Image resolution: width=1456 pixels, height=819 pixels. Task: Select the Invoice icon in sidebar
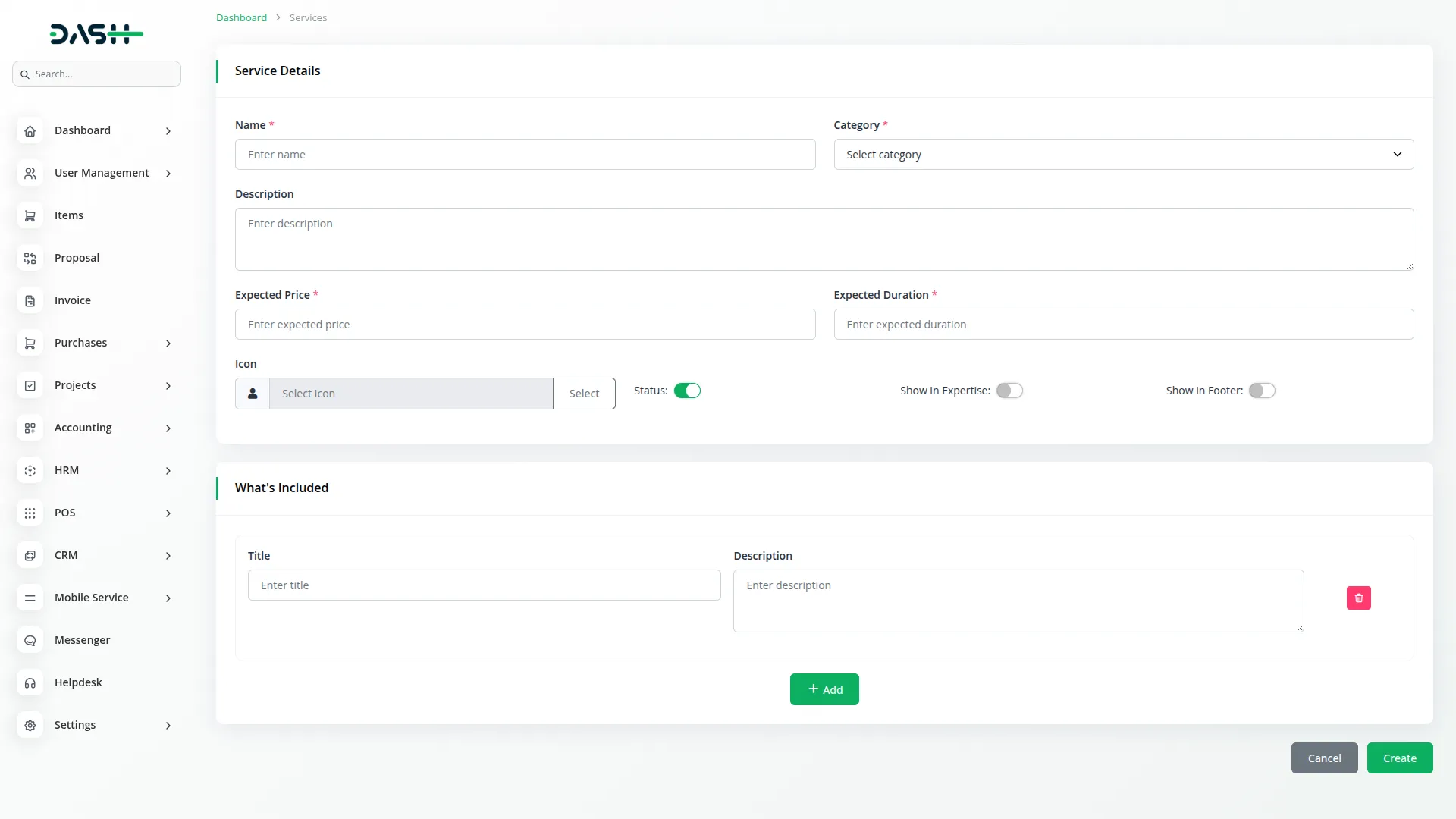point(30,300)
